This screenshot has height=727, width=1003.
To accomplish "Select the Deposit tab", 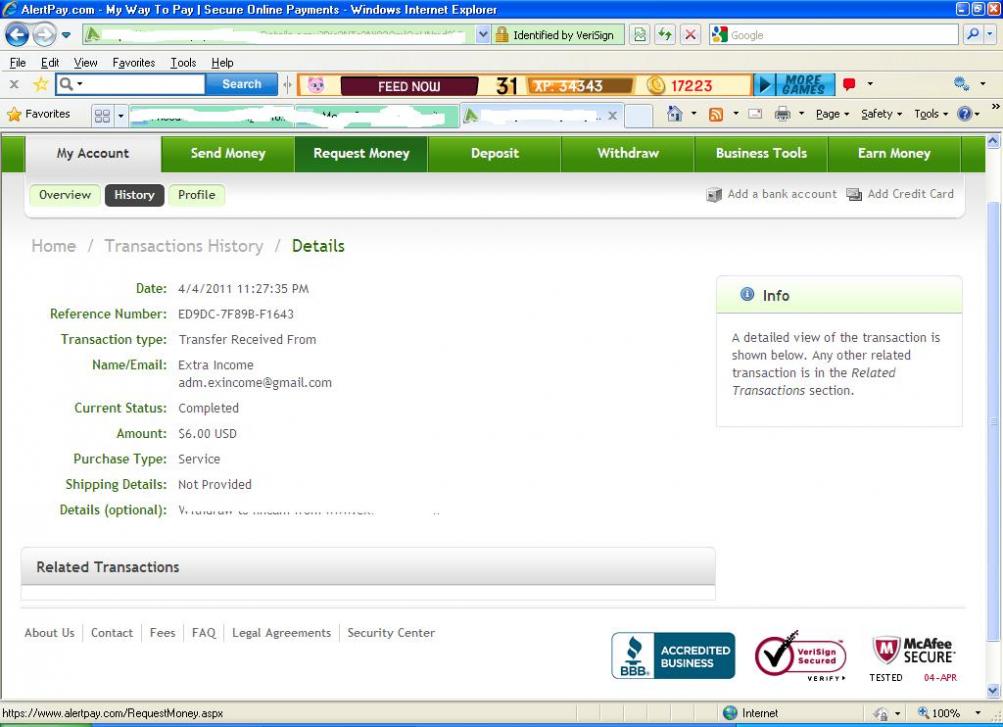I will pyautogui.click(x=494, y=153).
